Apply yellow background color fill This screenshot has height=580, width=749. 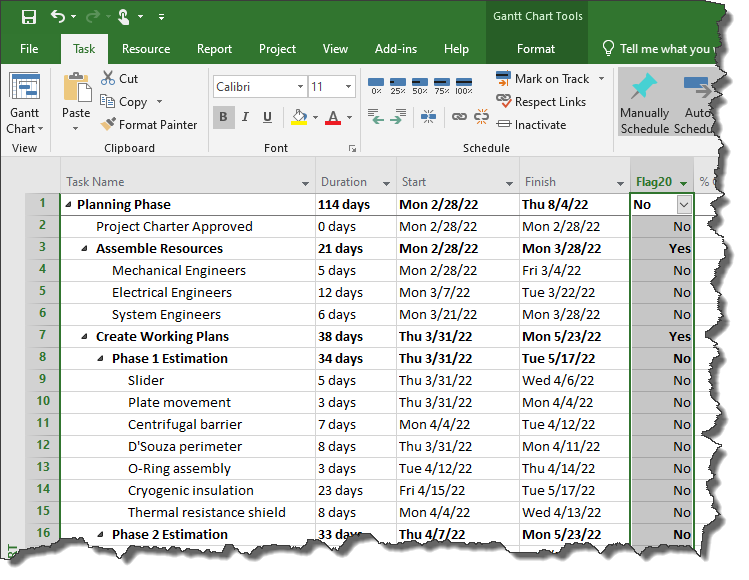(299, 117)
